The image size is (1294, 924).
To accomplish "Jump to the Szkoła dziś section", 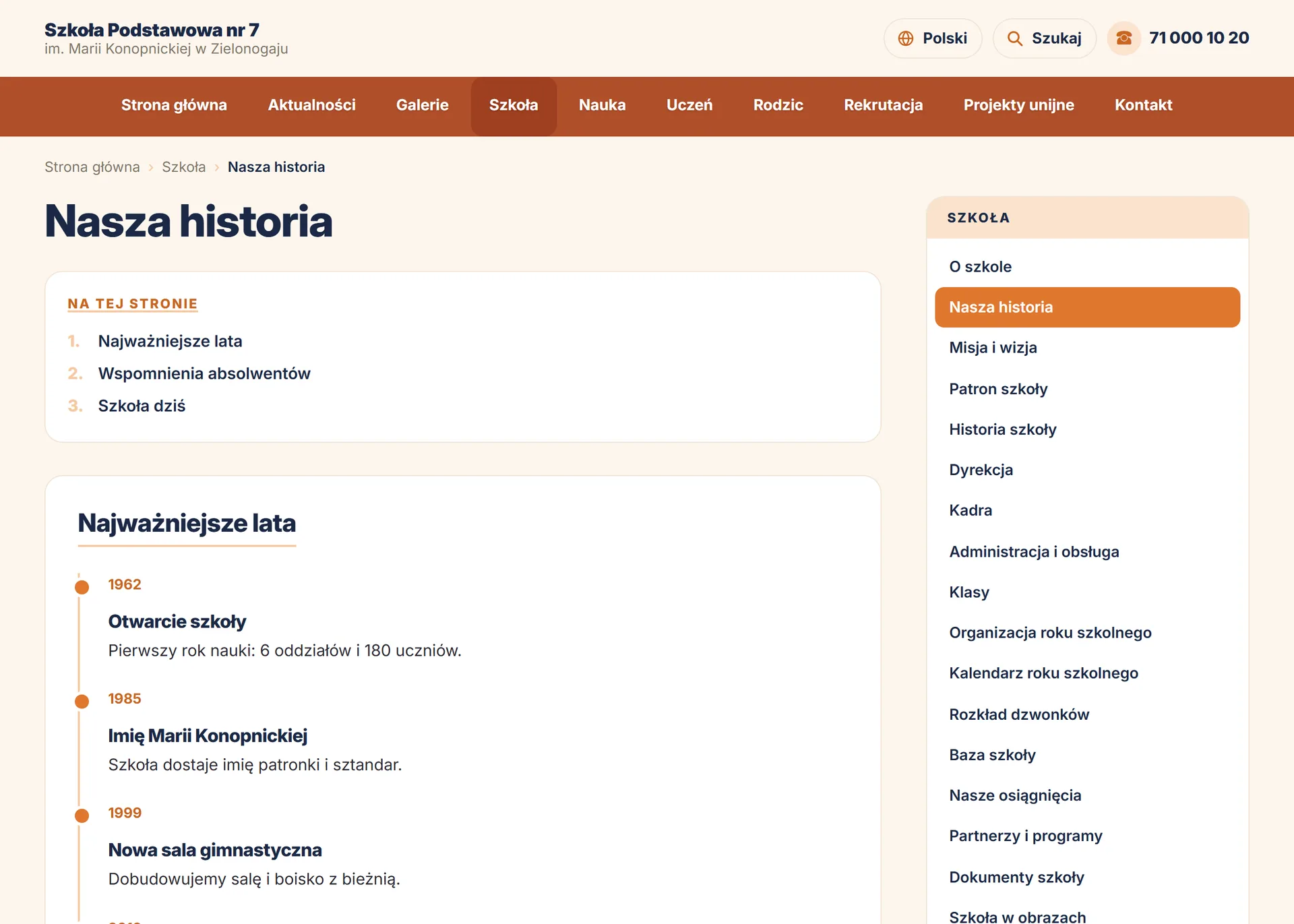I will [142, 406].
